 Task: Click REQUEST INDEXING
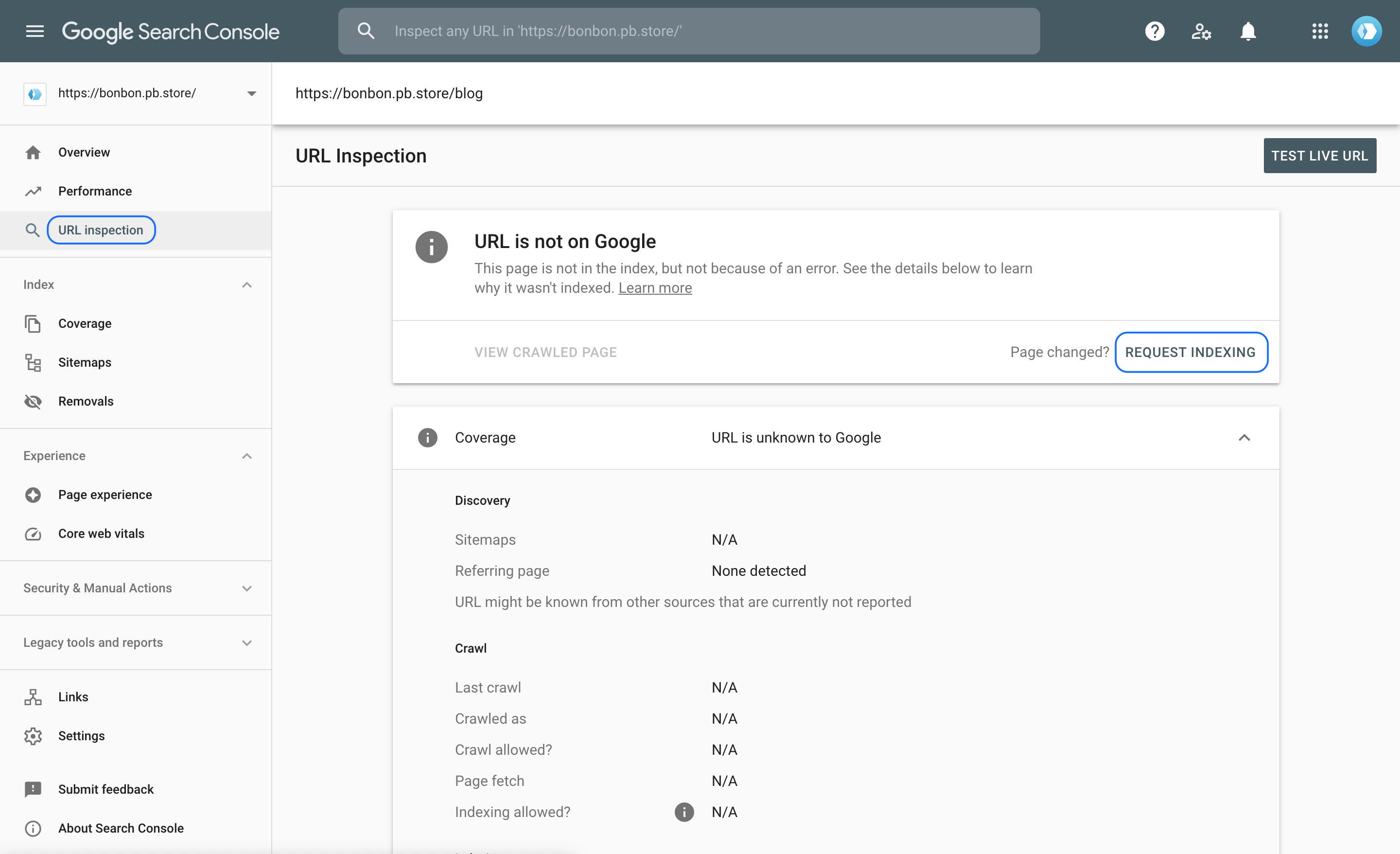[1191, 352]
